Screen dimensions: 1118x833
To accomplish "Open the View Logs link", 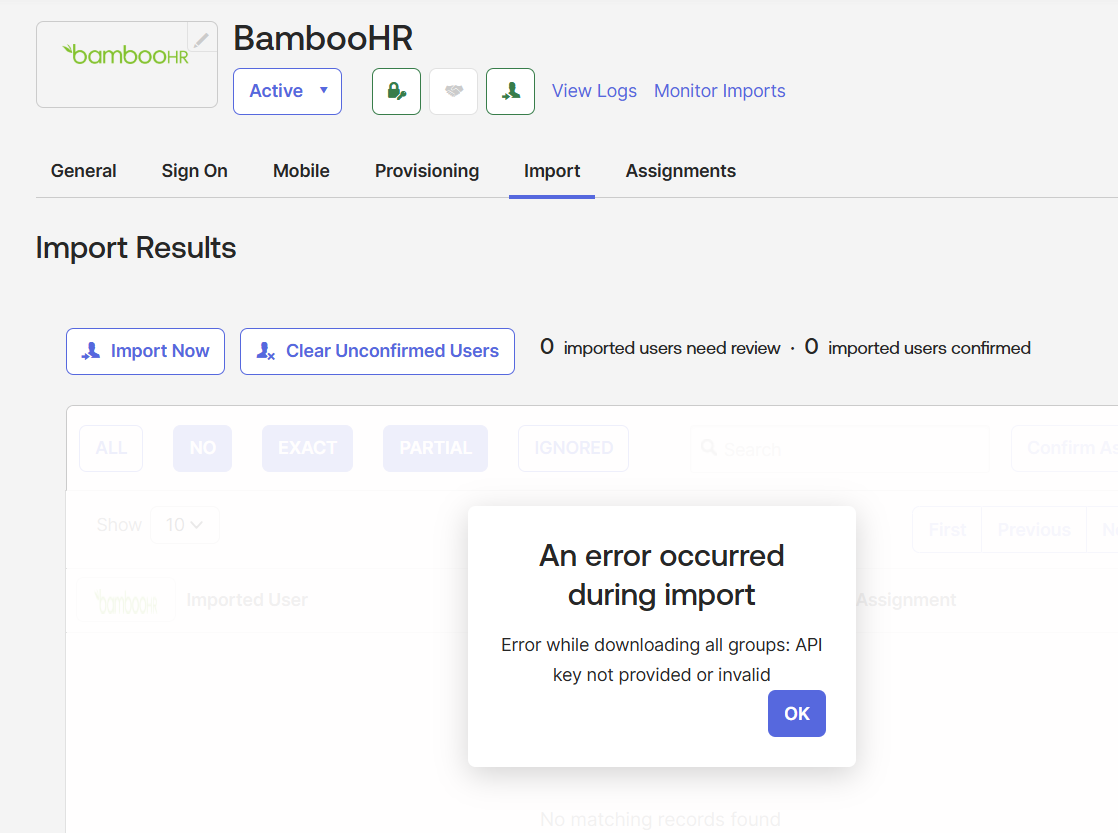I will click(x=594, y=91).
